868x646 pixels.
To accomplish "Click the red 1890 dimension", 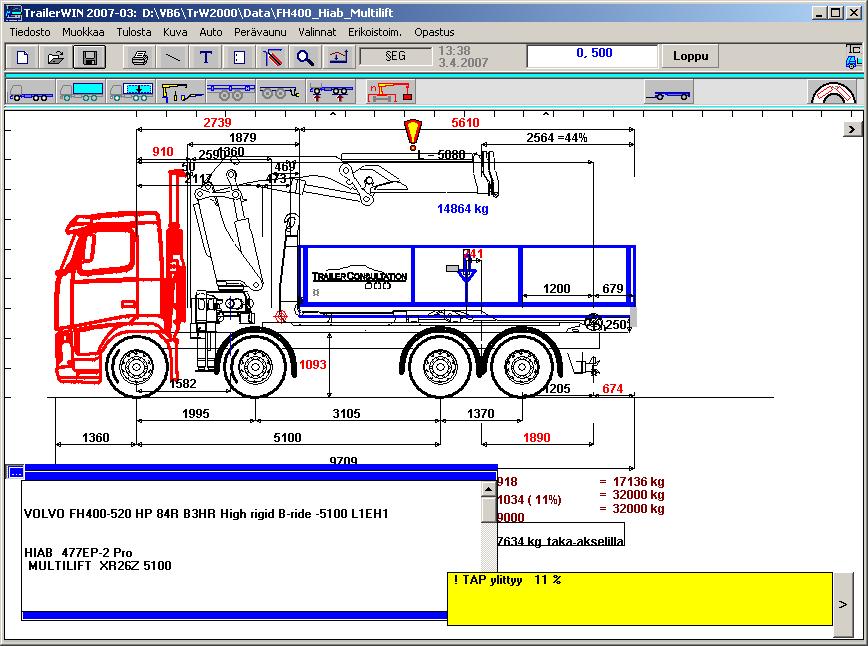I will click(536, 438).
